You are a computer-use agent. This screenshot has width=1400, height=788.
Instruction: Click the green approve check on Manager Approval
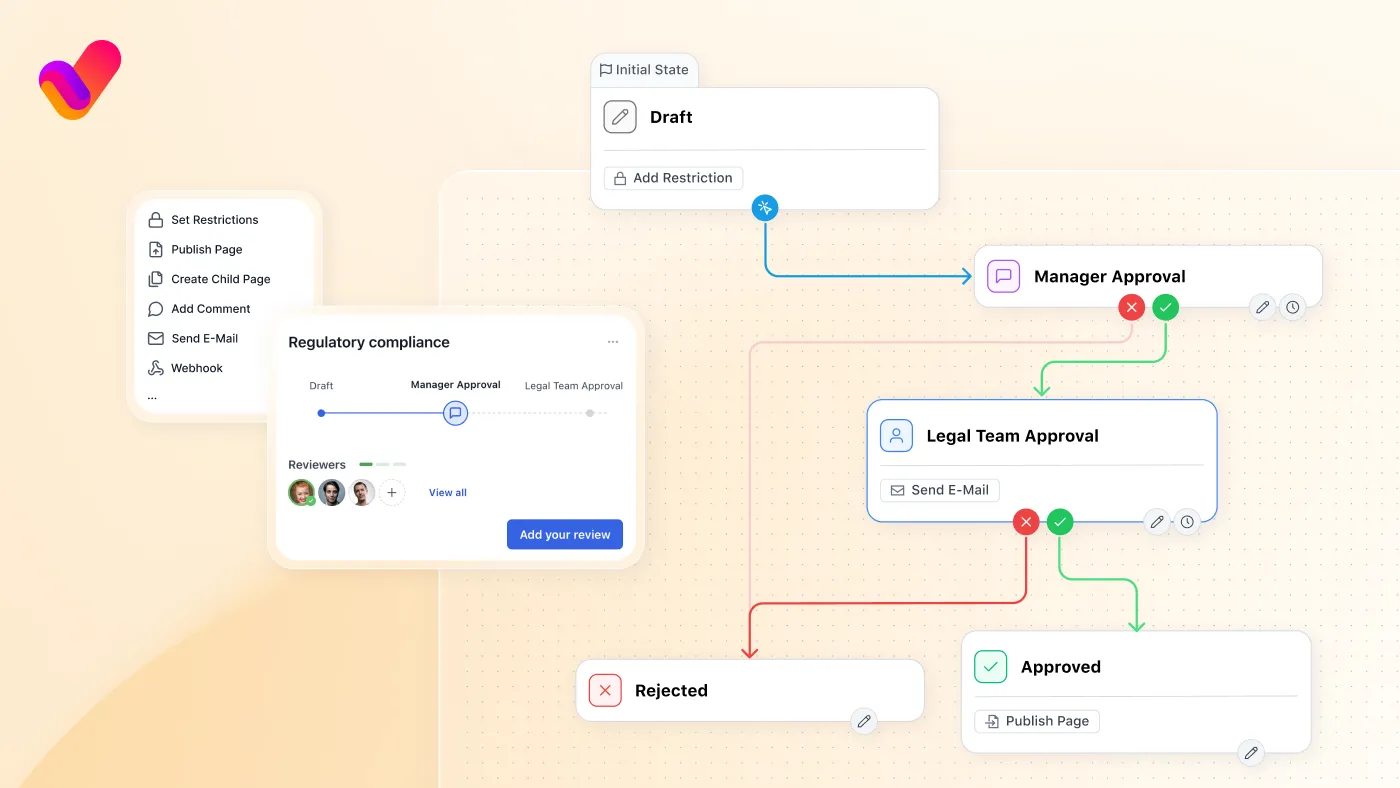pos(1165,307)
